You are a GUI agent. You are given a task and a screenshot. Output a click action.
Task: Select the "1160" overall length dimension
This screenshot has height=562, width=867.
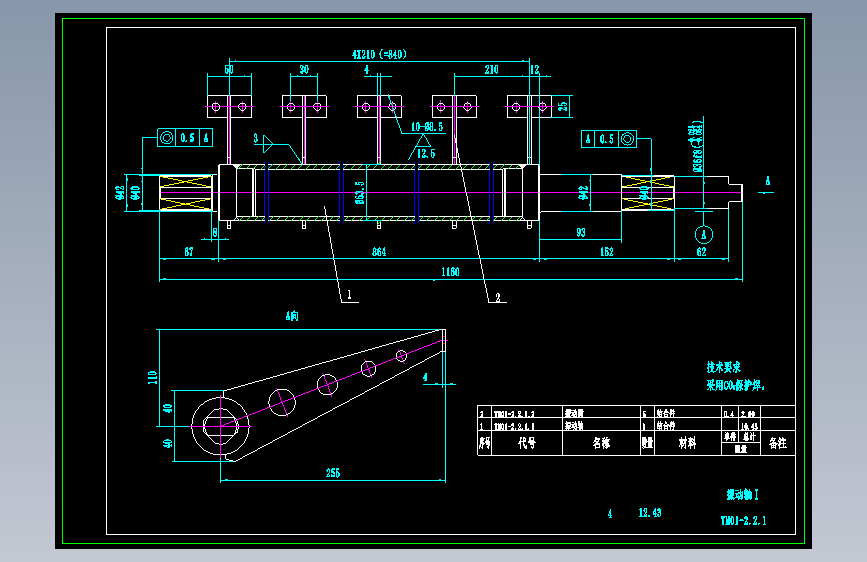(450, 272)
